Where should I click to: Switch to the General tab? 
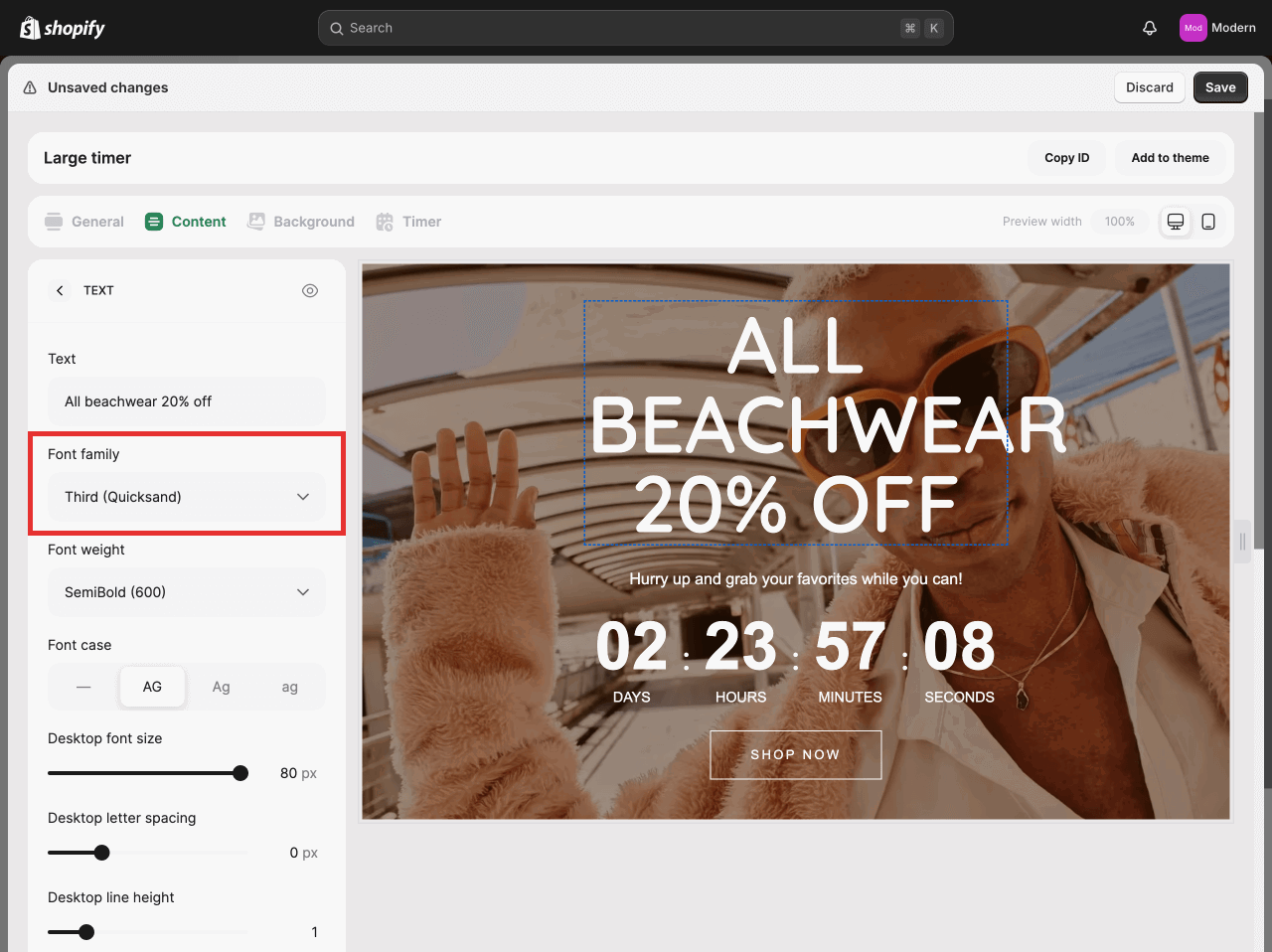pyautogui.click(x=84, y=222)
